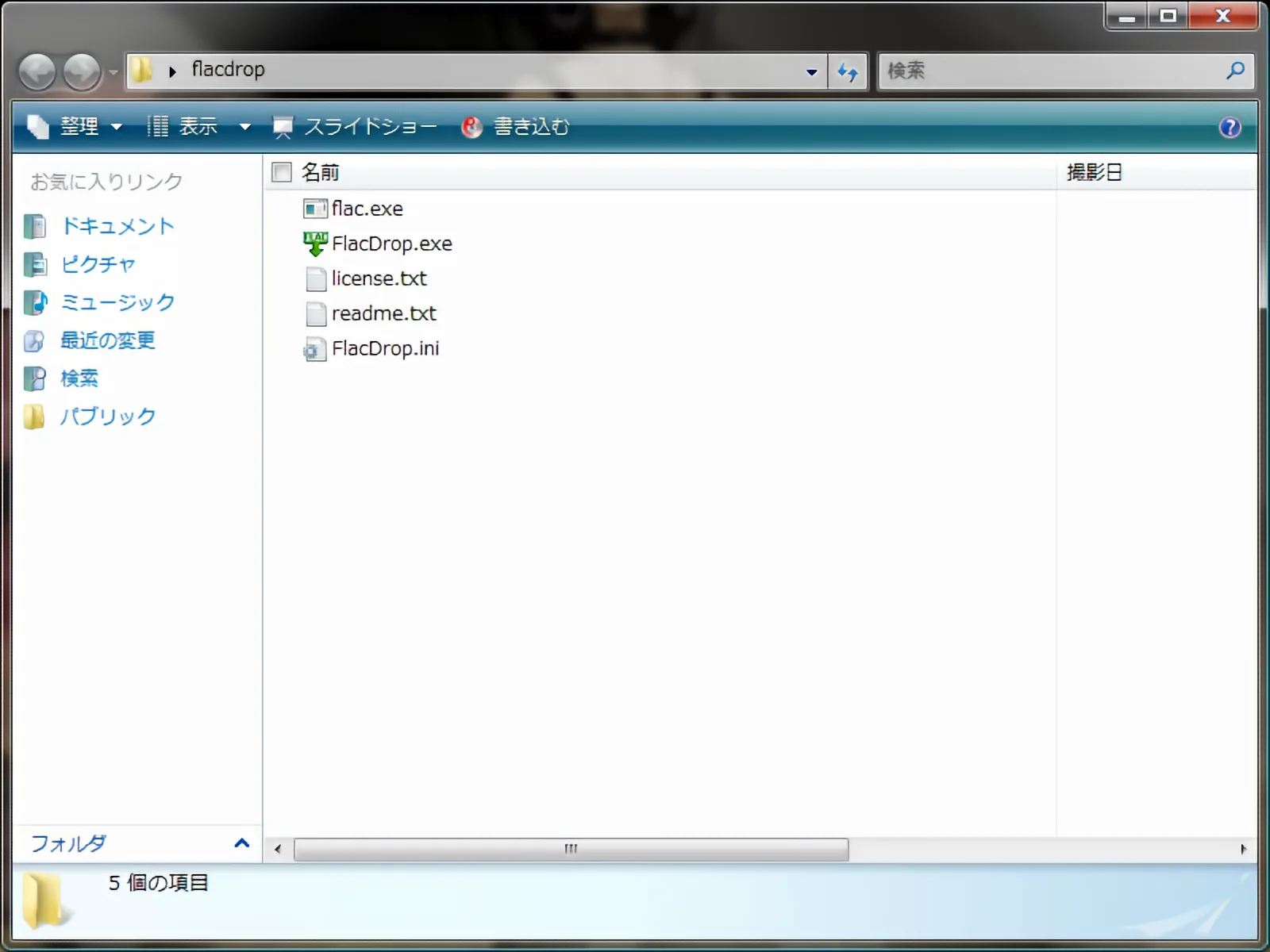This screenshot has height=952, width=1270.
Task: Expand the フォルダ folders pane
Action: pyautogui.click(x=241, y=843)
